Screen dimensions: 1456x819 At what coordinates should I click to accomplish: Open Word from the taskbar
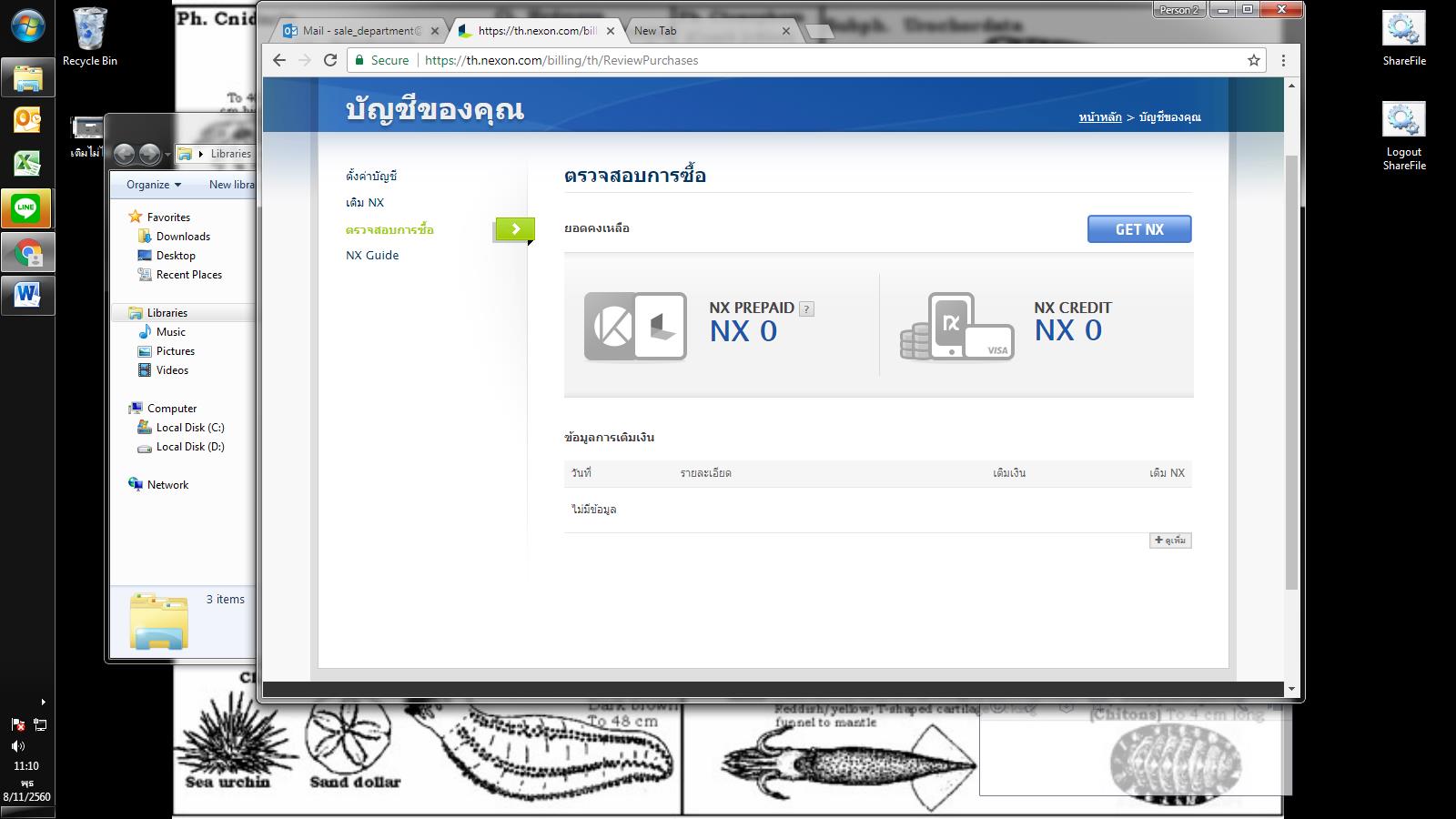click(x=27, y=295)
